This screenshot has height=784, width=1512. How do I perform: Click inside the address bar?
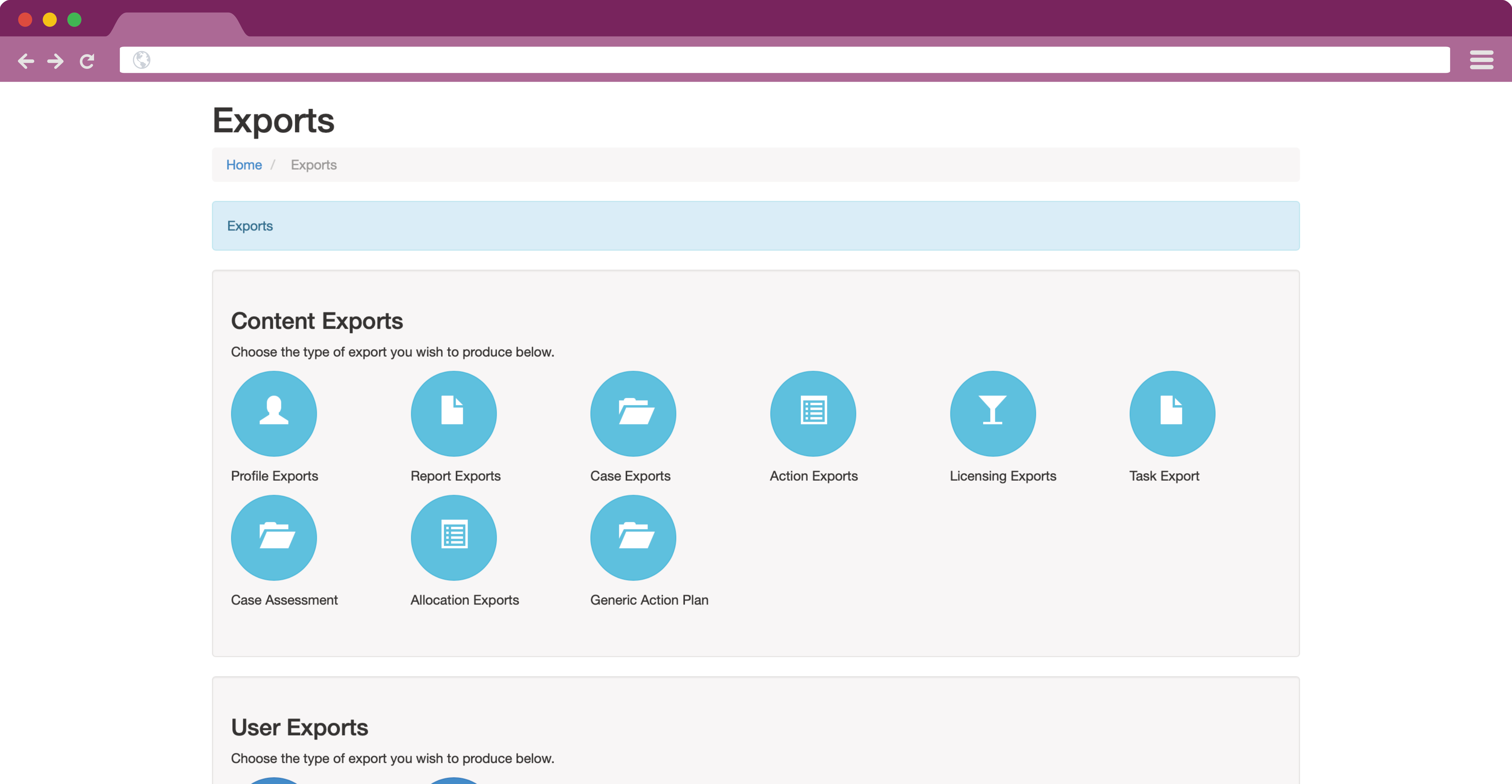(x=704, y=59)
